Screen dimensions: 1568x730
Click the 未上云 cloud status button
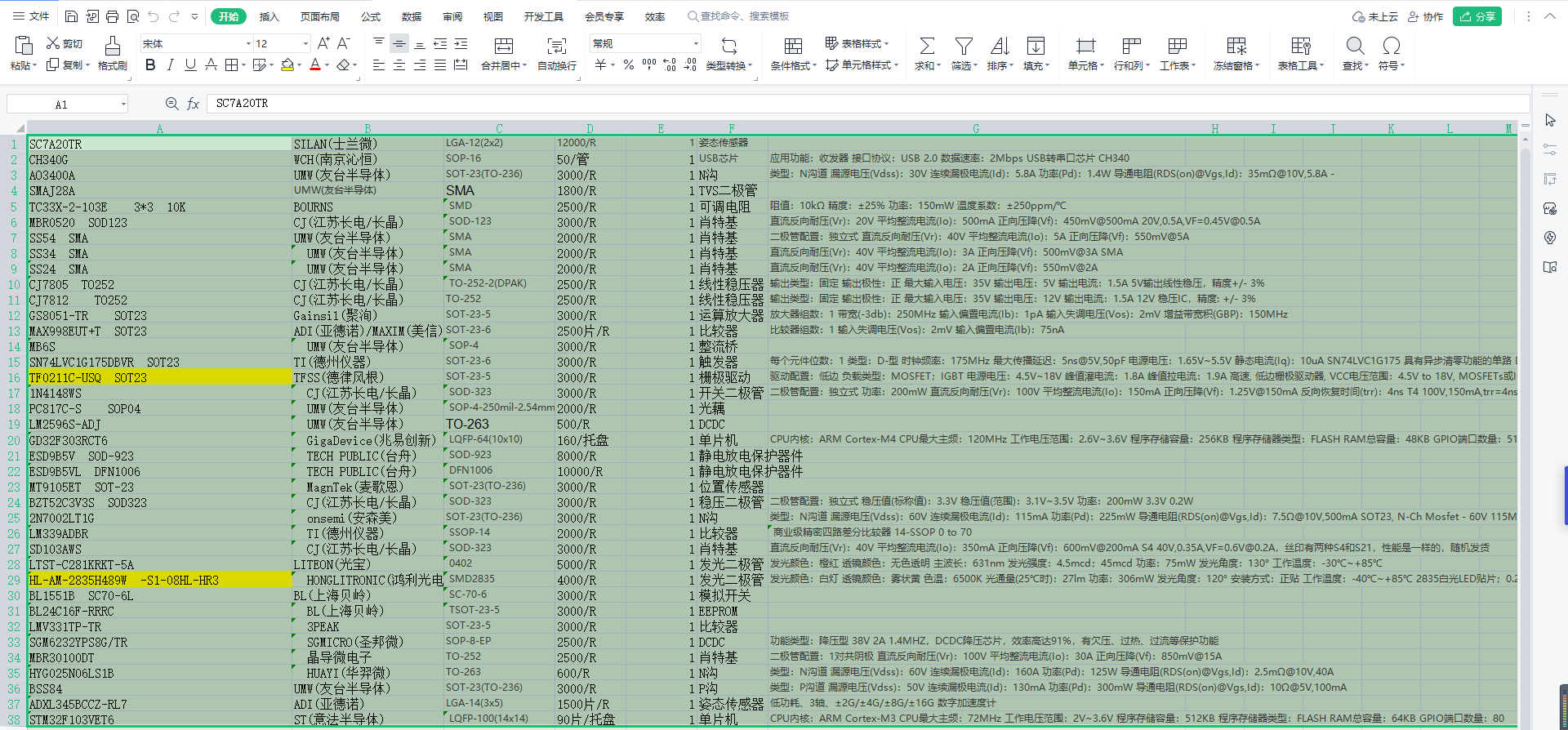point(1375,16)
